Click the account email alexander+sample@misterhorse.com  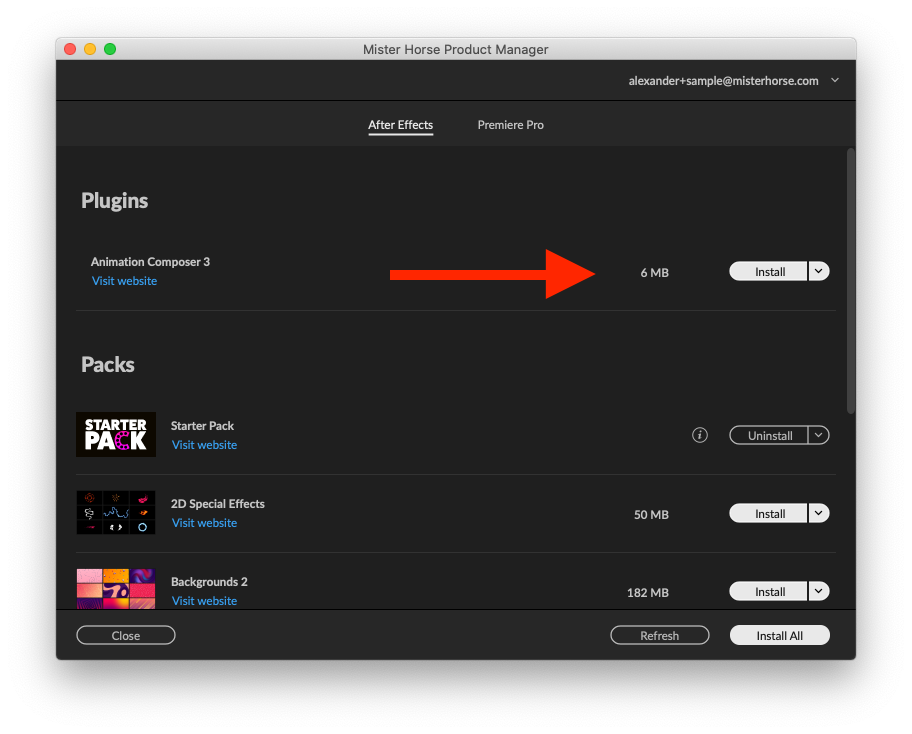723,81
